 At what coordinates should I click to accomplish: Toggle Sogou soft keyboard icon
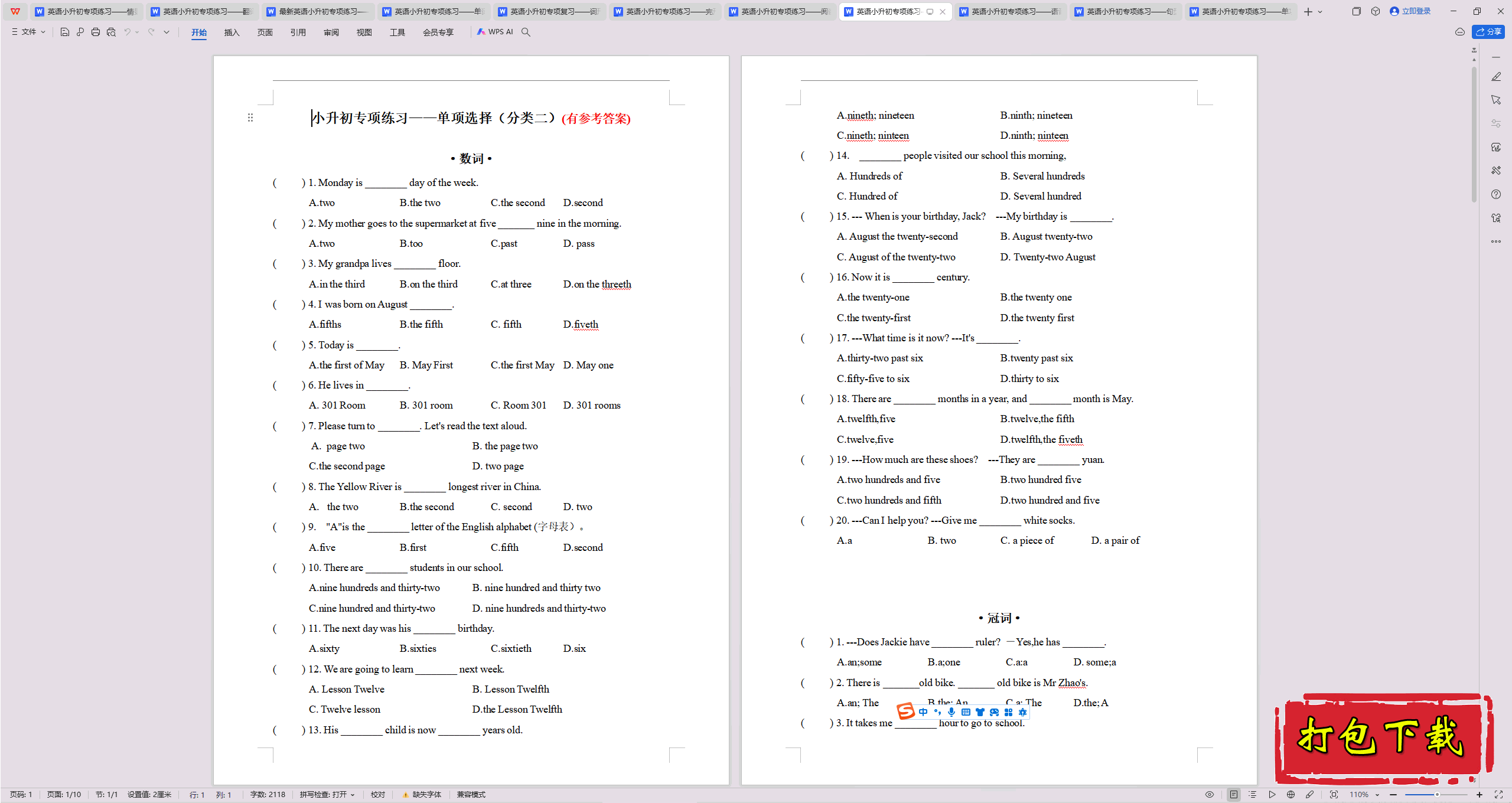[x=966, y=712]
